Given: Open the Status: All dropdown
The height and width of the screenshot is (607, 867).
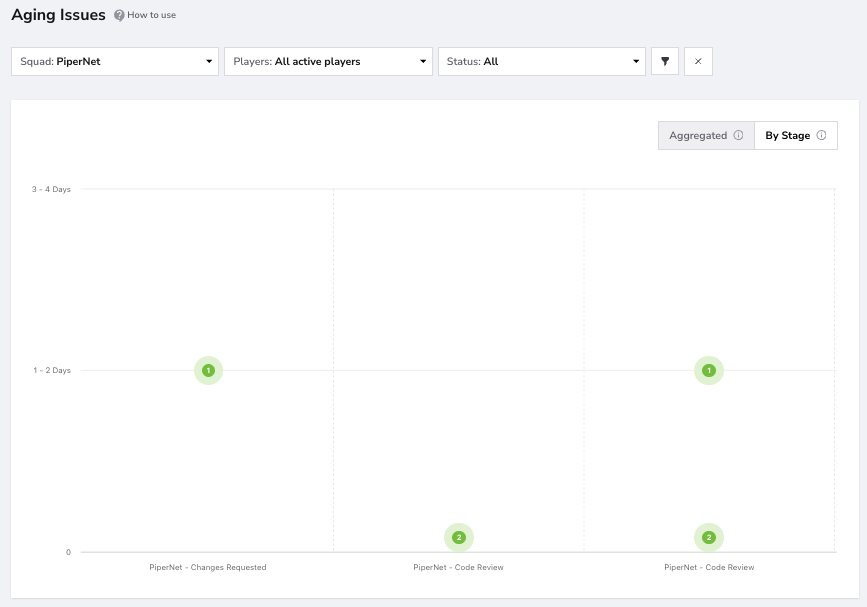Looking at the screenshot, I should pyautogui.click(x=542, y=61).
